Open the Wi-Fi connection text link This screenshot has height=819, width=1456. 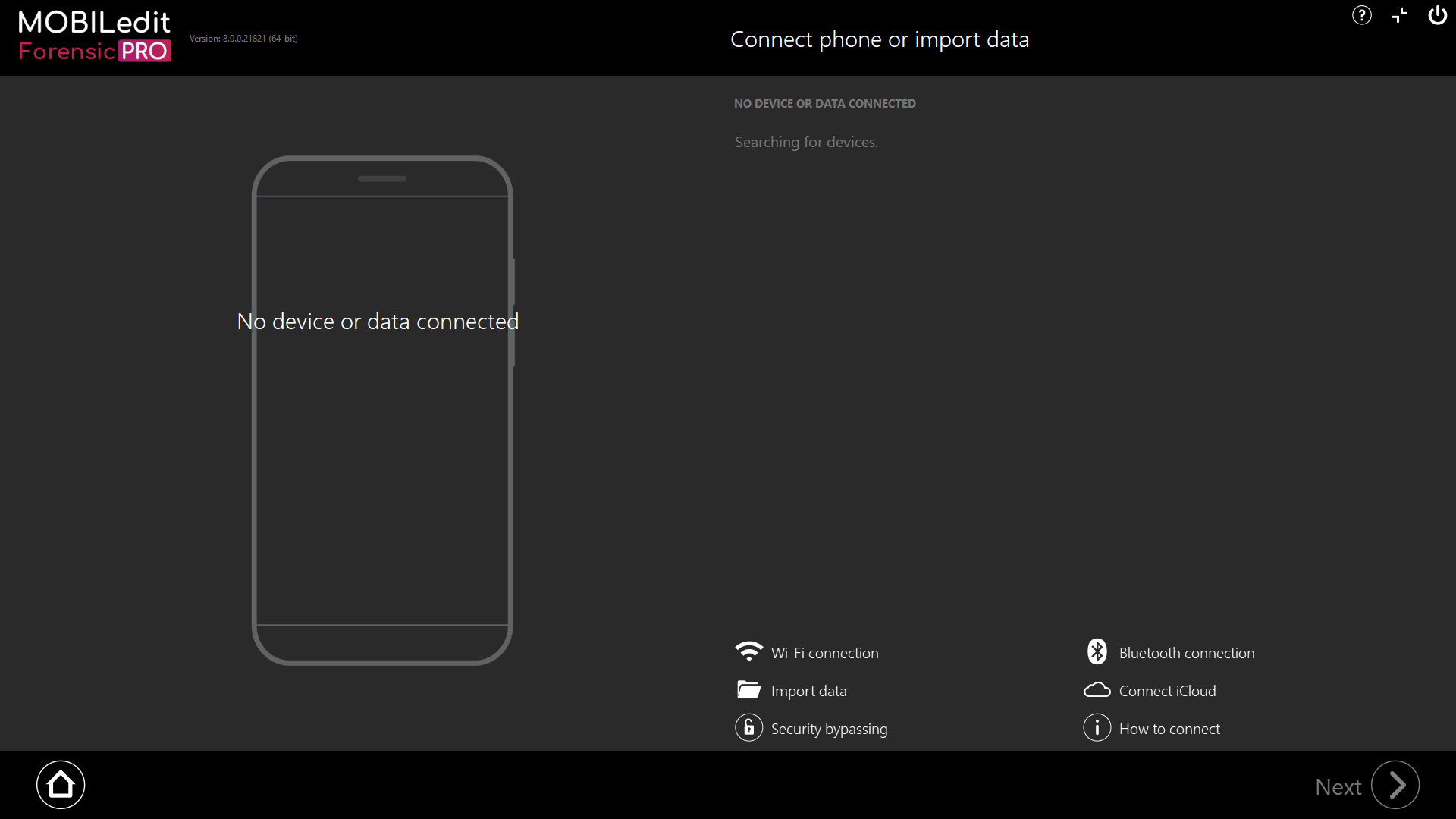click(x=824, y=653)
